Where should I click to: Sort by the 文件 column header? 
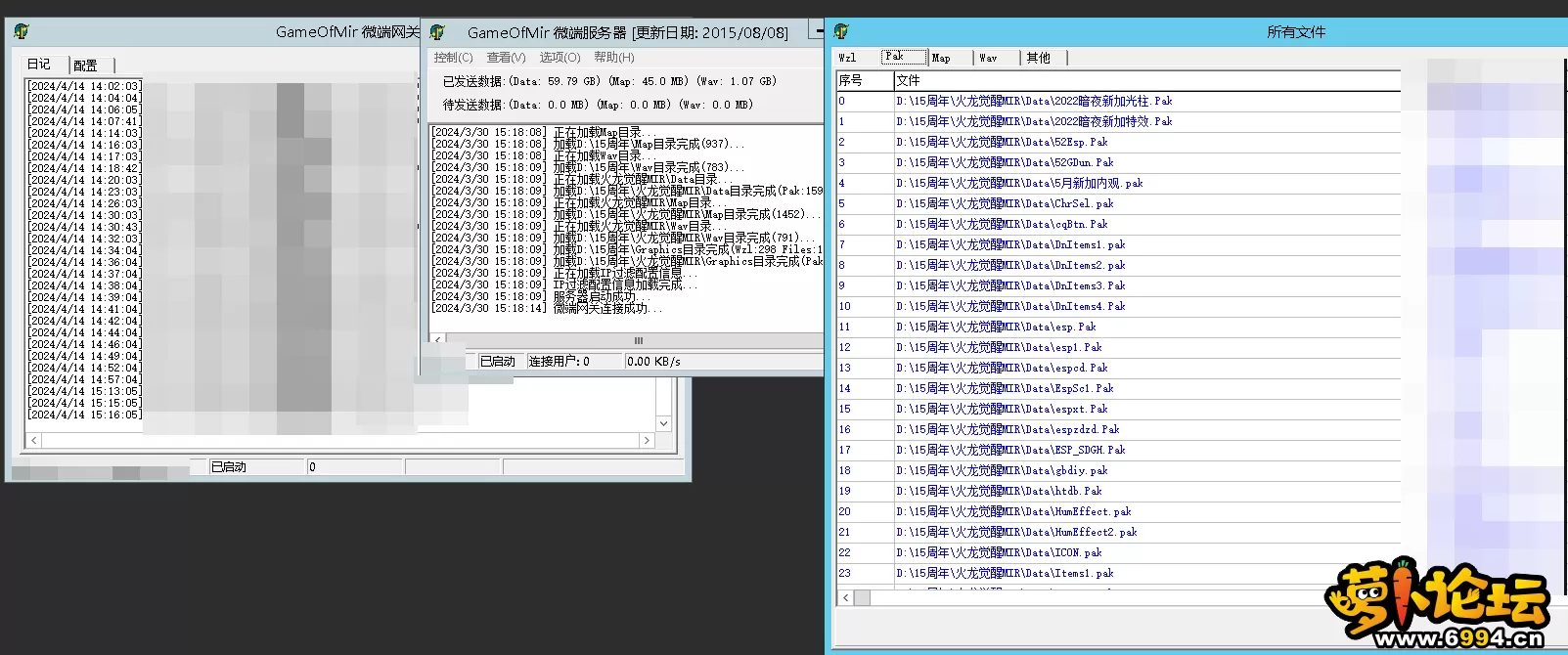pyautogui.click(x=1147, y=80)
